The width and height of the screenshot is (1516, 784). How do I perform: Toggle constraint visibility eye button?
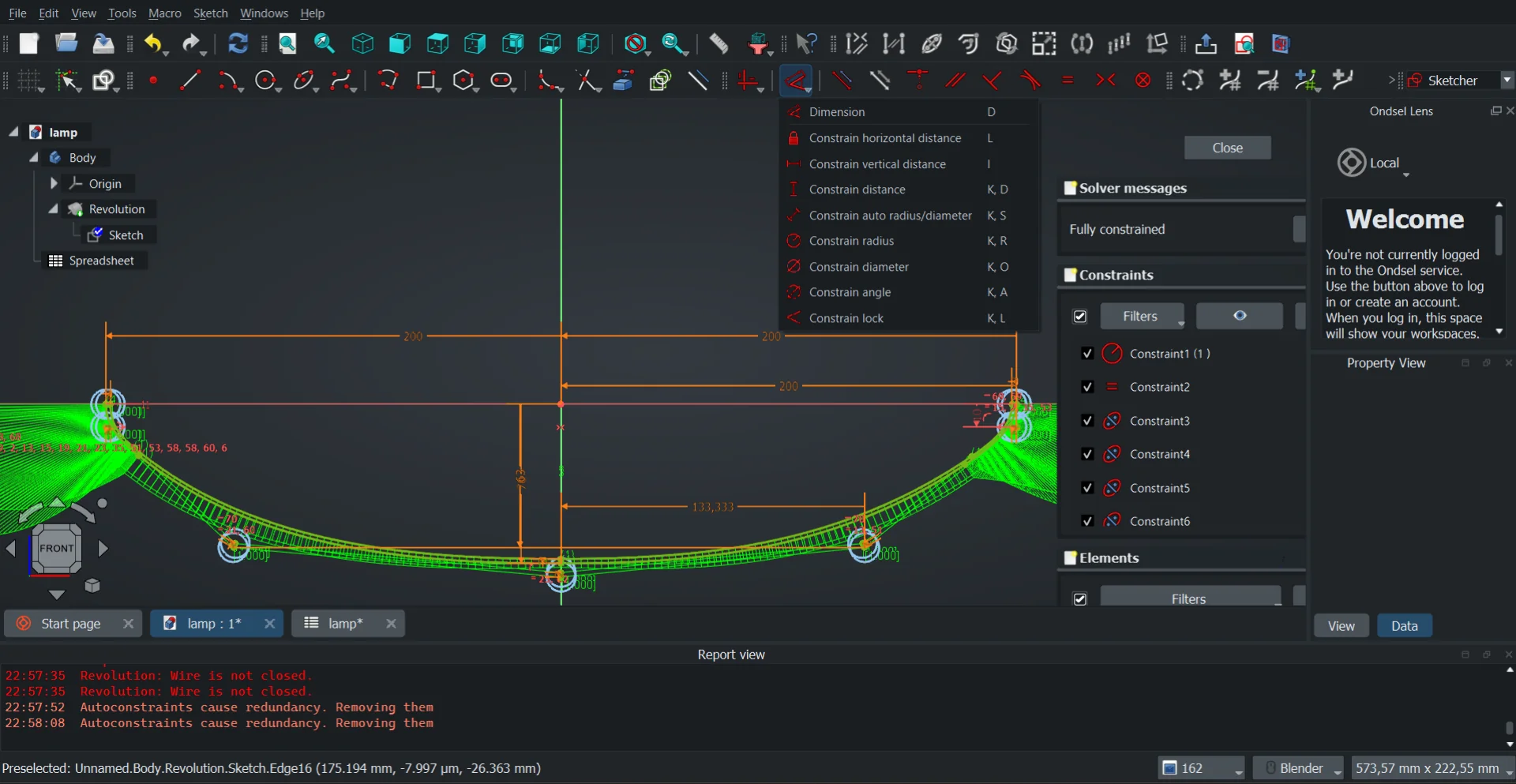click(1239, 316)
